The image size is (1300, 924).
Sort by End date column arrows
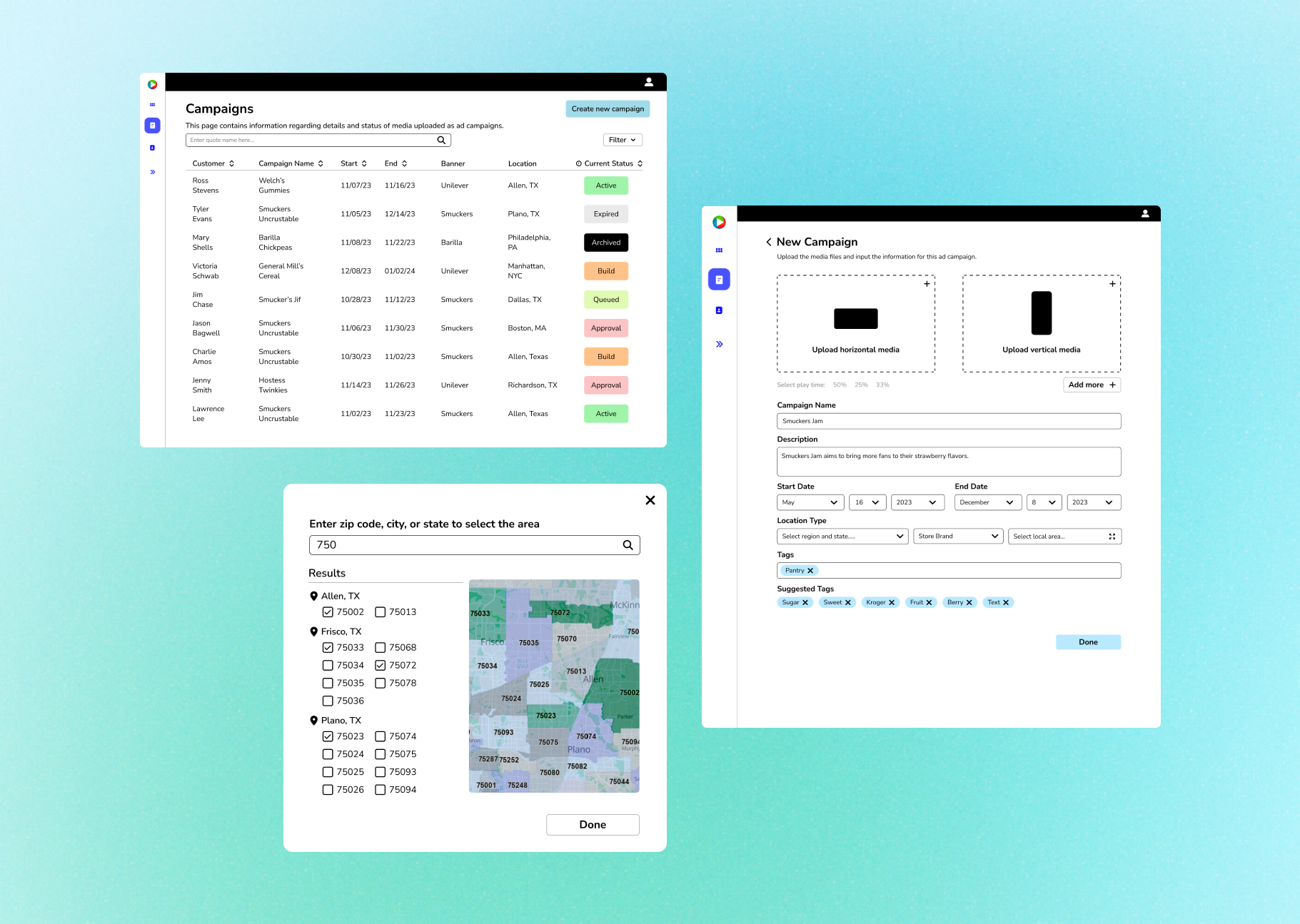pos(404,163)
